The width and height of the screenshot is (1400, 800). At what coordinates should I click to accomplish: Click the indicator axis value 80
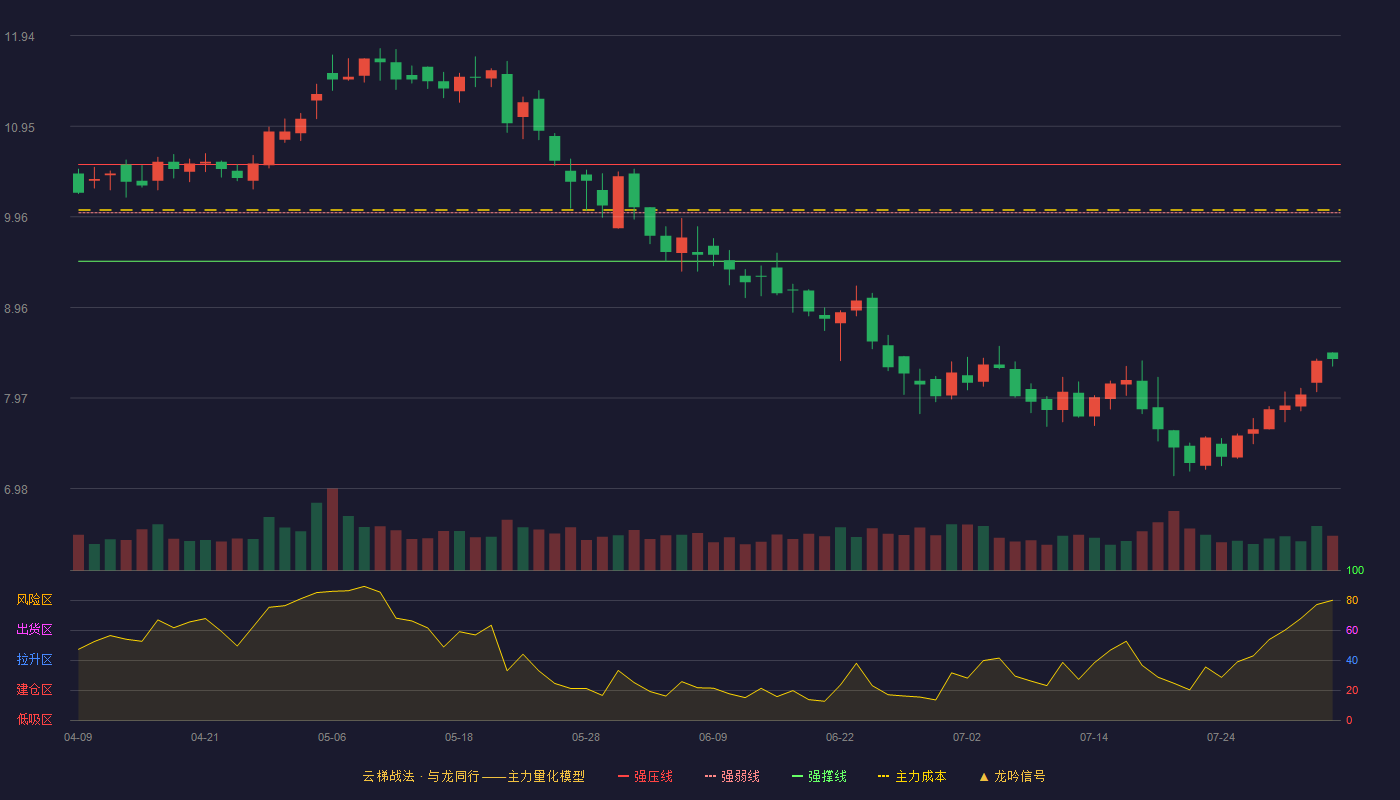click(1352, 600)
